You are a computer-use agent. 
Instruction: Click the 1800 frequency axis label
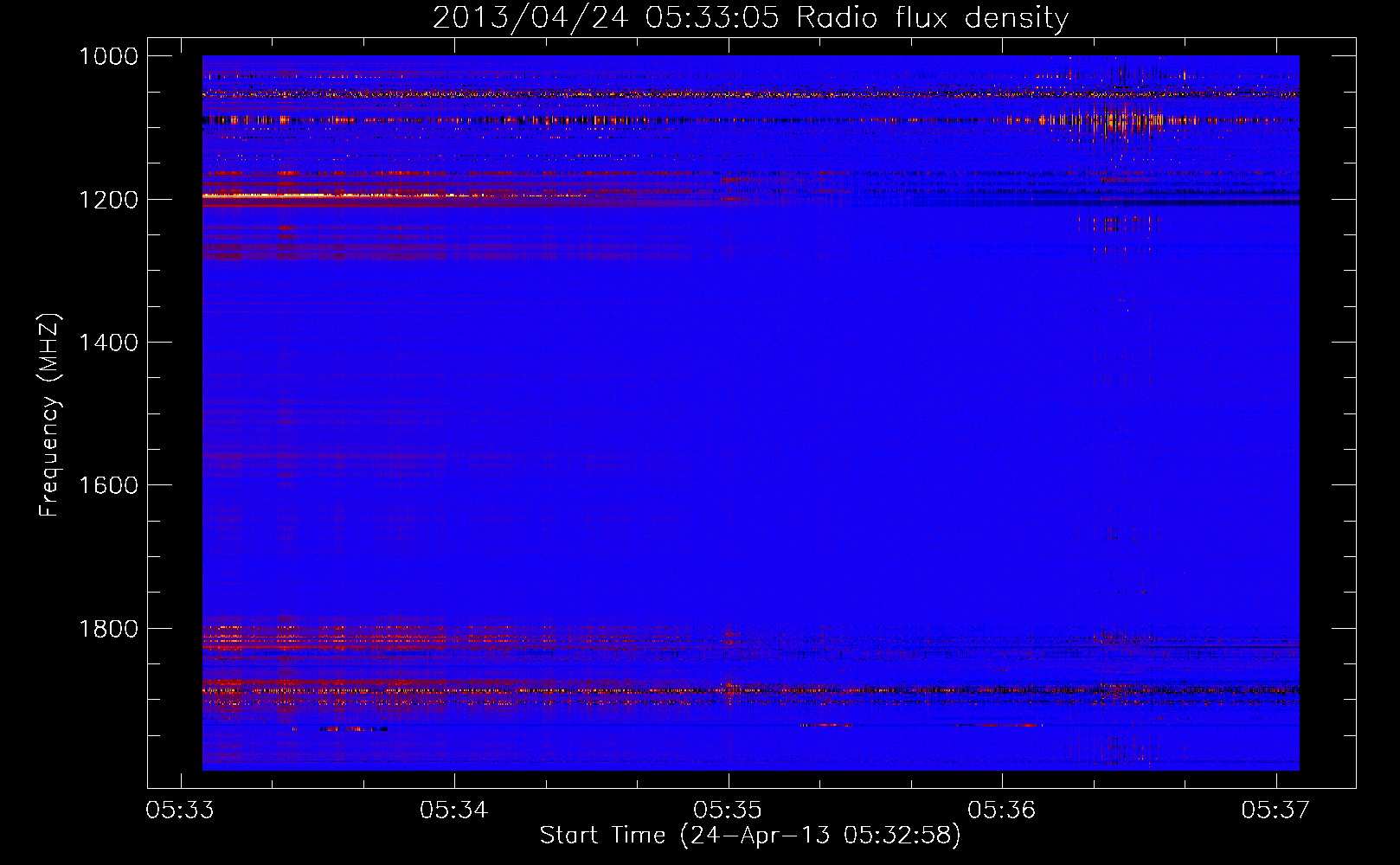108,629
